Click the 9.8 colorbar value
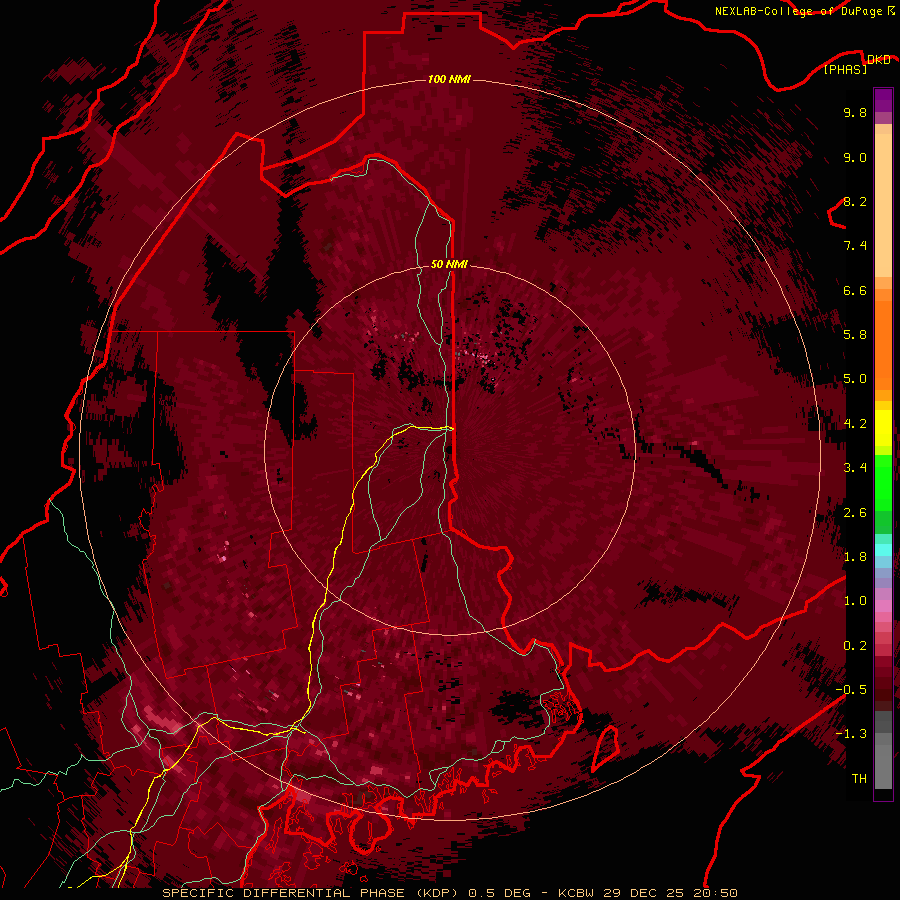 coord(855,112)
